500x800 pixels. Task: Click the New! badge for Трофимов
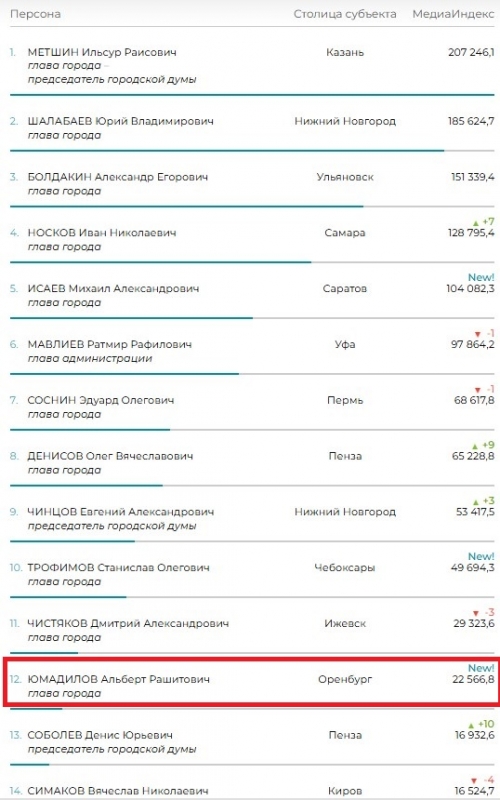point(481,557)
